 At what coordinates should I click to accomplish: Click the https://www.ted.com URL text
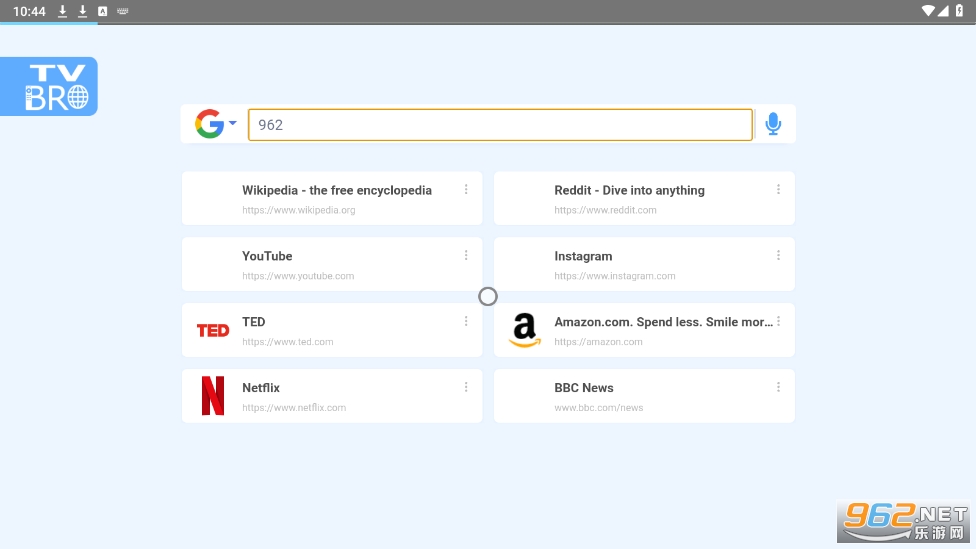[x=288, y=342]
